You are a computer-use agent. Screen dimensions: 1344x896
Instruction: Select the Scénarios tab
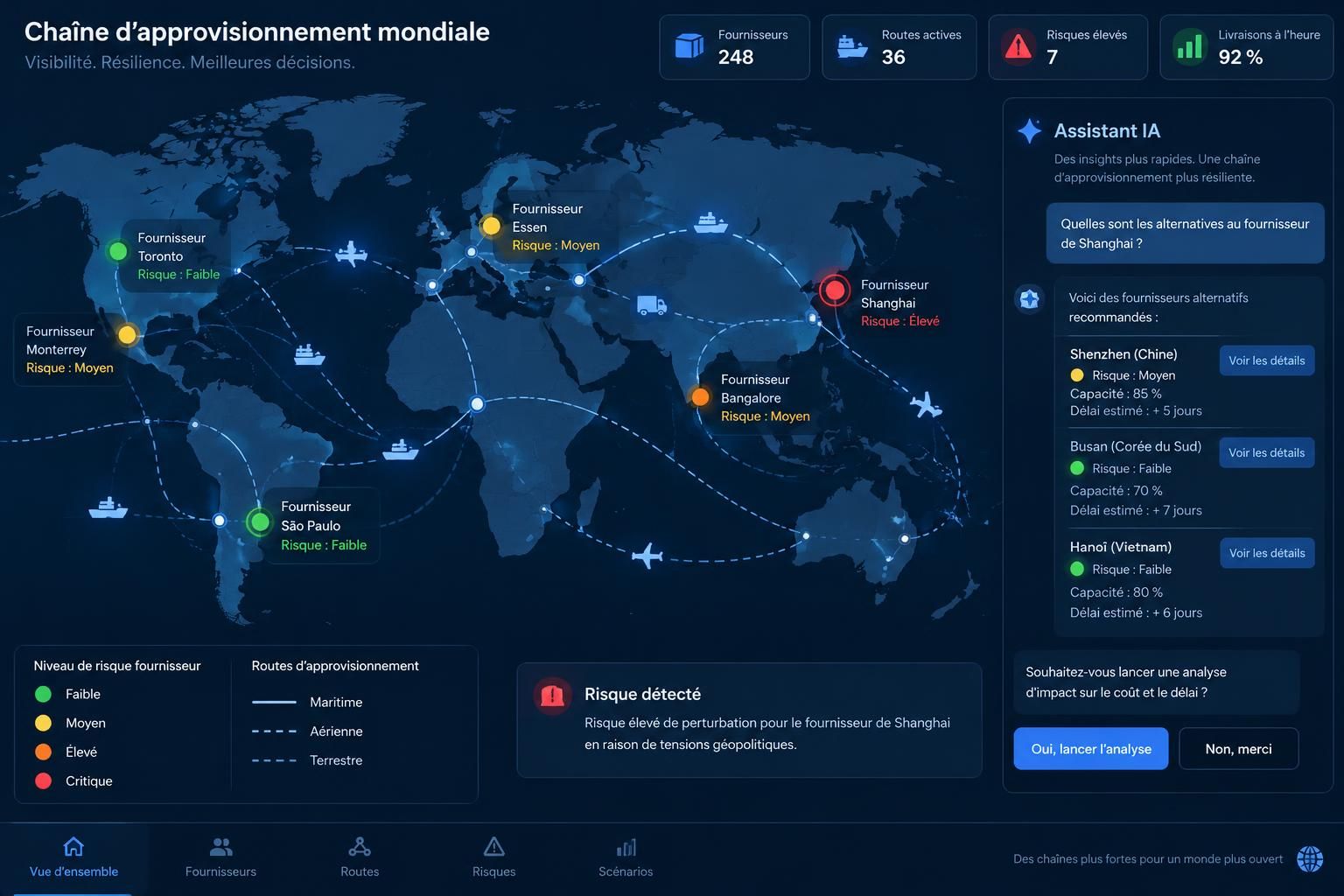(626, 857)
